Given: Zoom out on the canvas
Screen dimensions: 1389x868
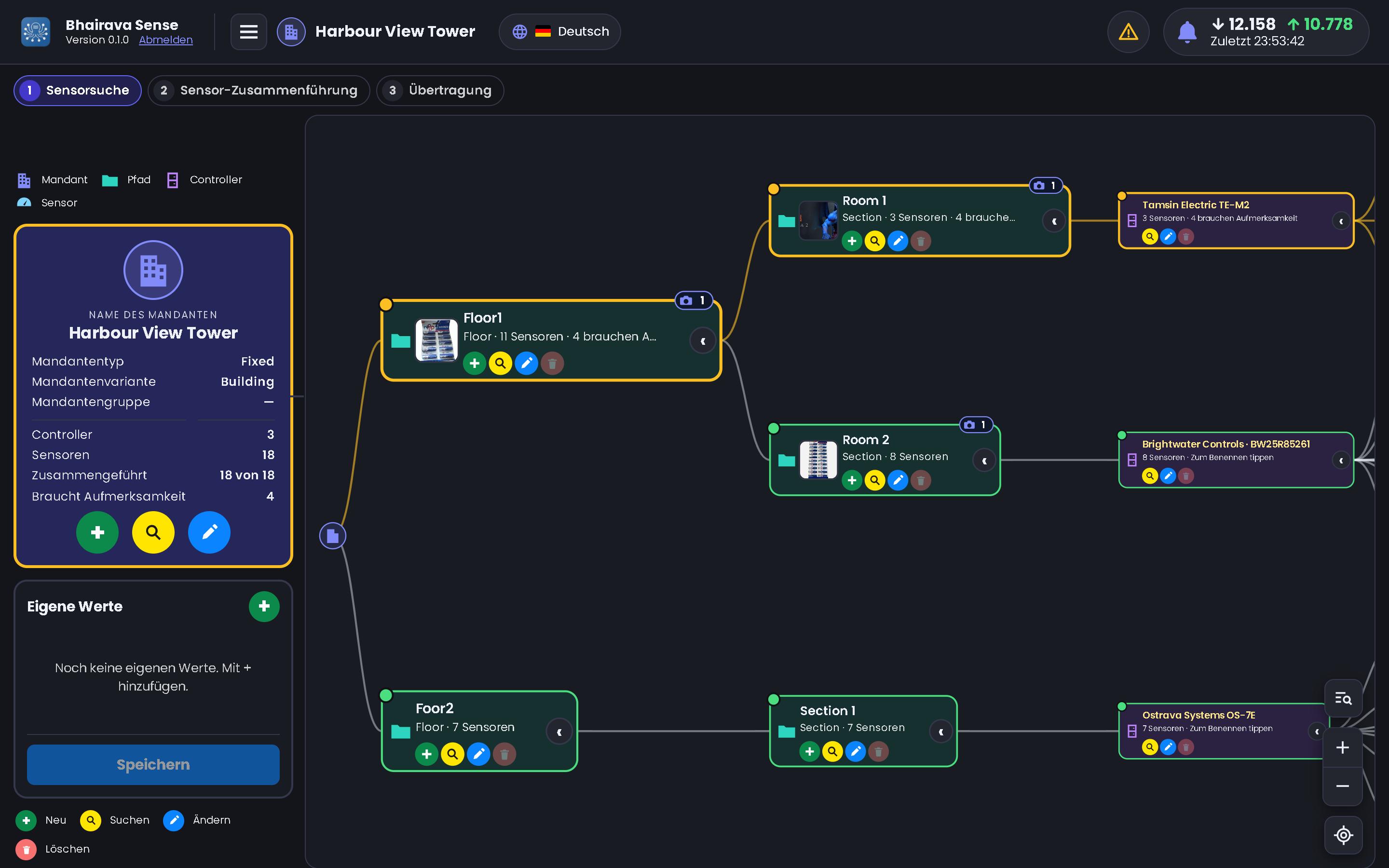Looking at the screenshot, I should click(1343, 786).
